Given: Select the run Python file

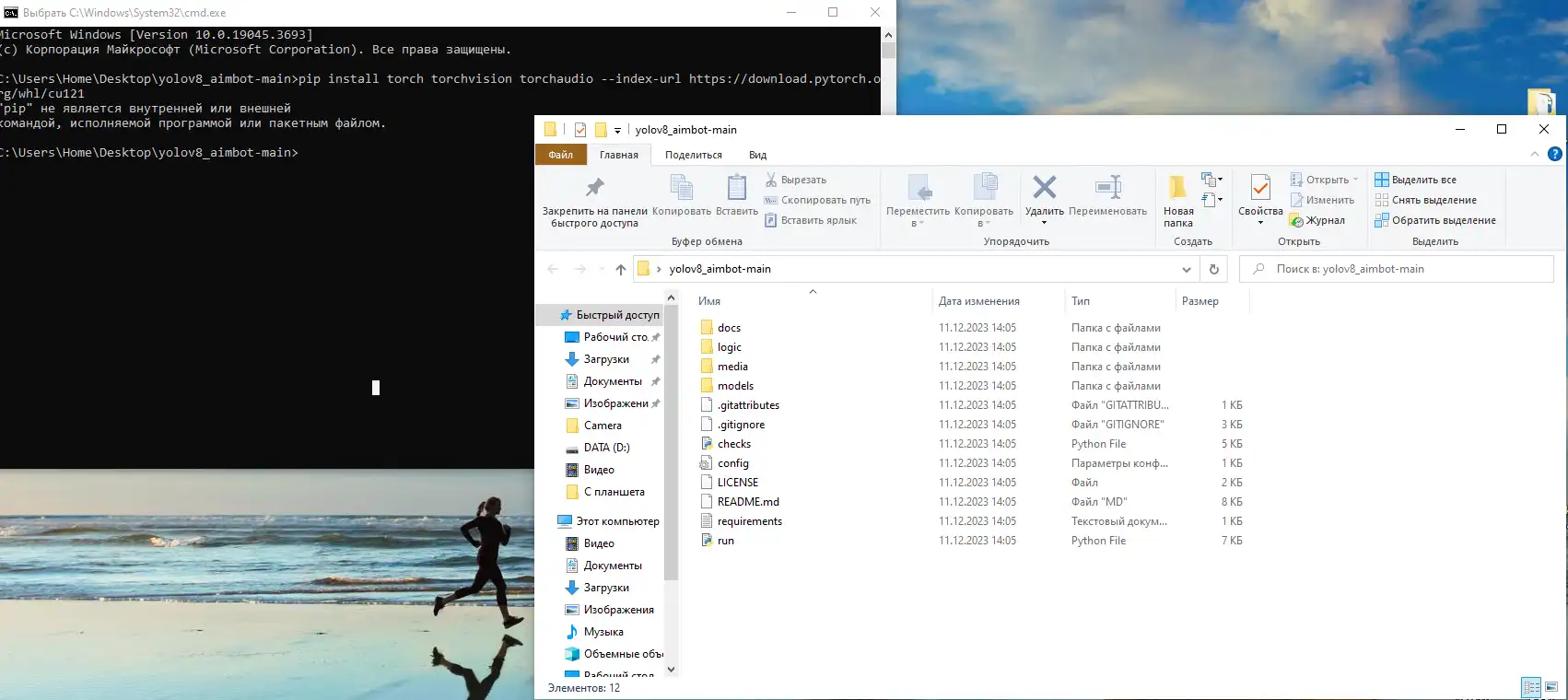Looking at the screenshot, I should pyautogui.click(x=726, y=541).
